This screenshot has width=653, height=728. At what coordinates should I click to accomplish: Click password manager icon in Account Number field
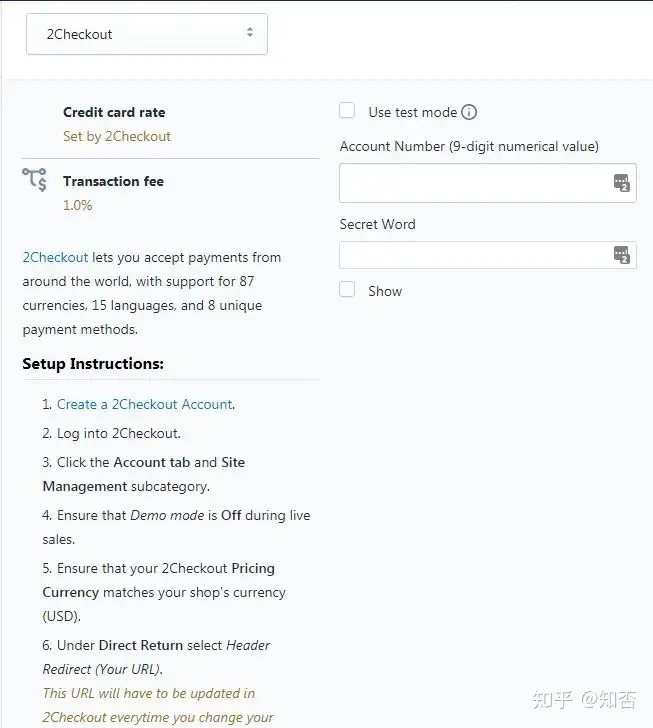[621, 183]
